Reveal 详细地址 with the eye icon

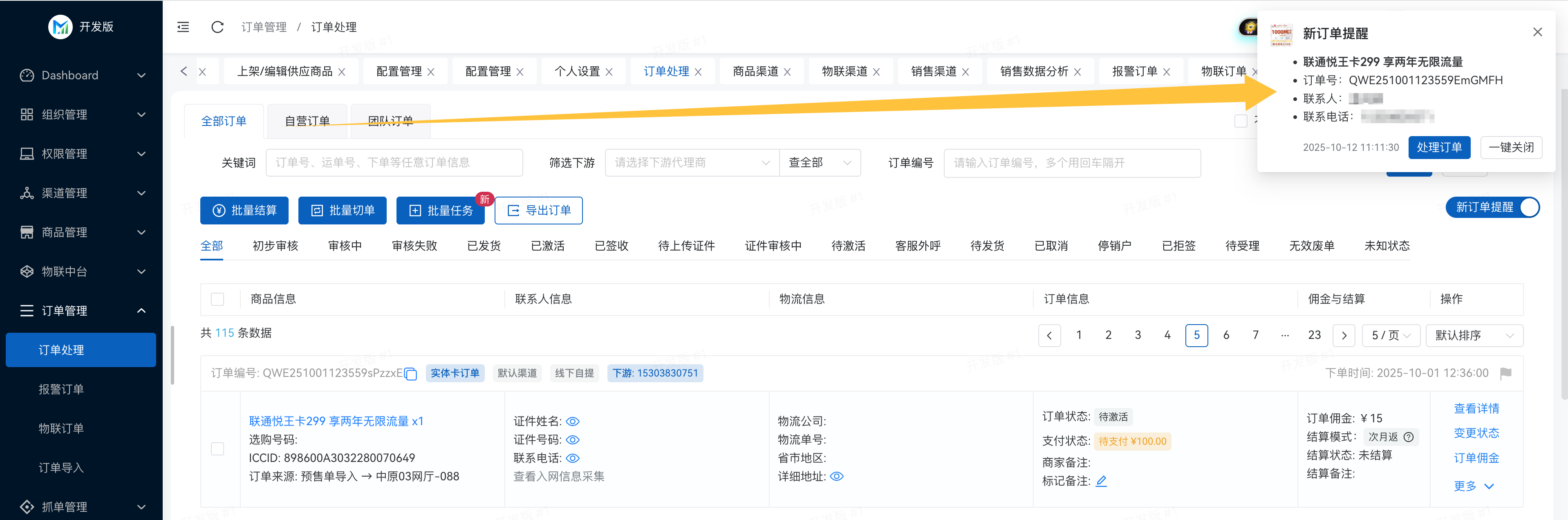tap(837, 477)
